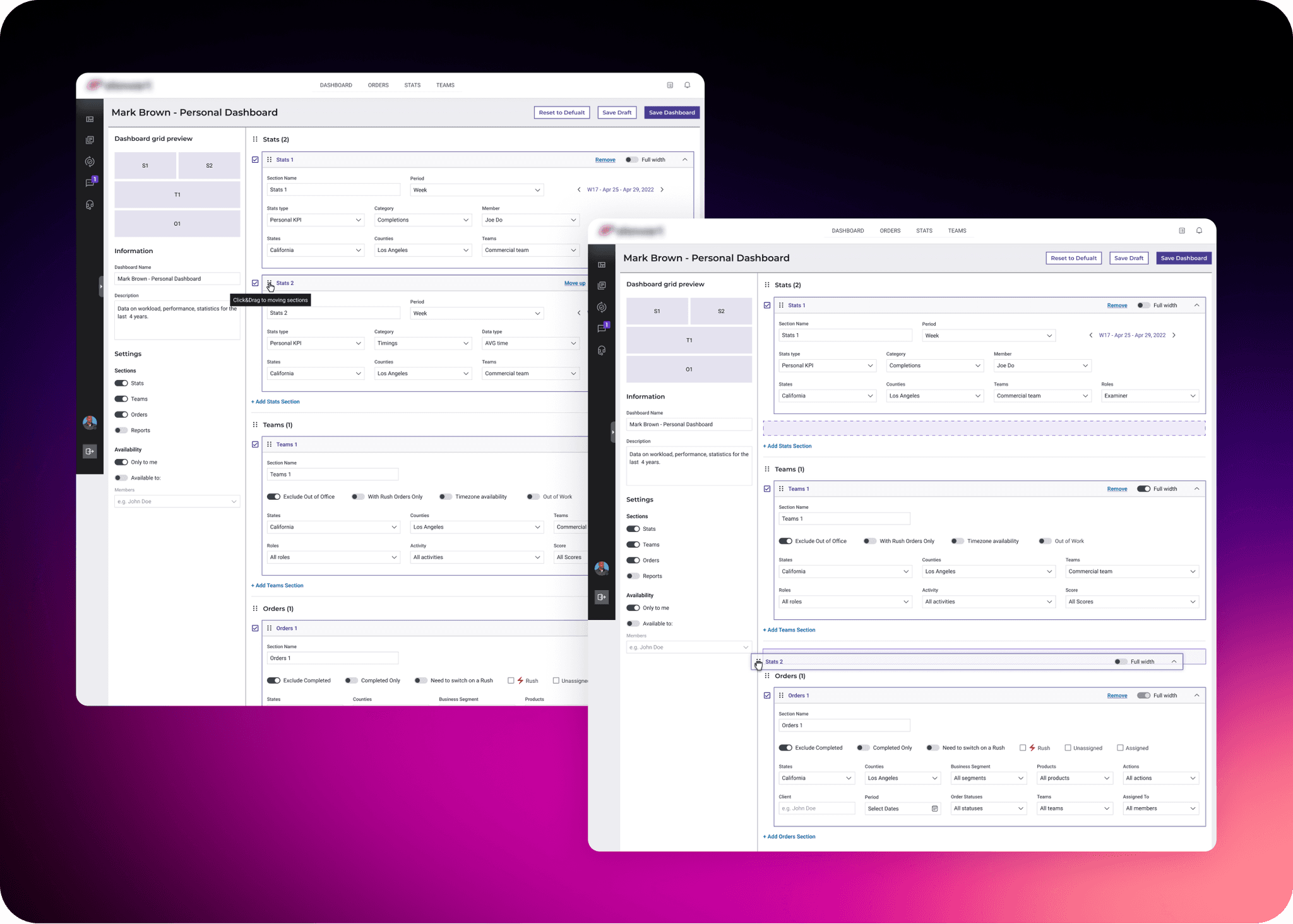Disable Full width toggle for Teams 1

pos(1143,489)
